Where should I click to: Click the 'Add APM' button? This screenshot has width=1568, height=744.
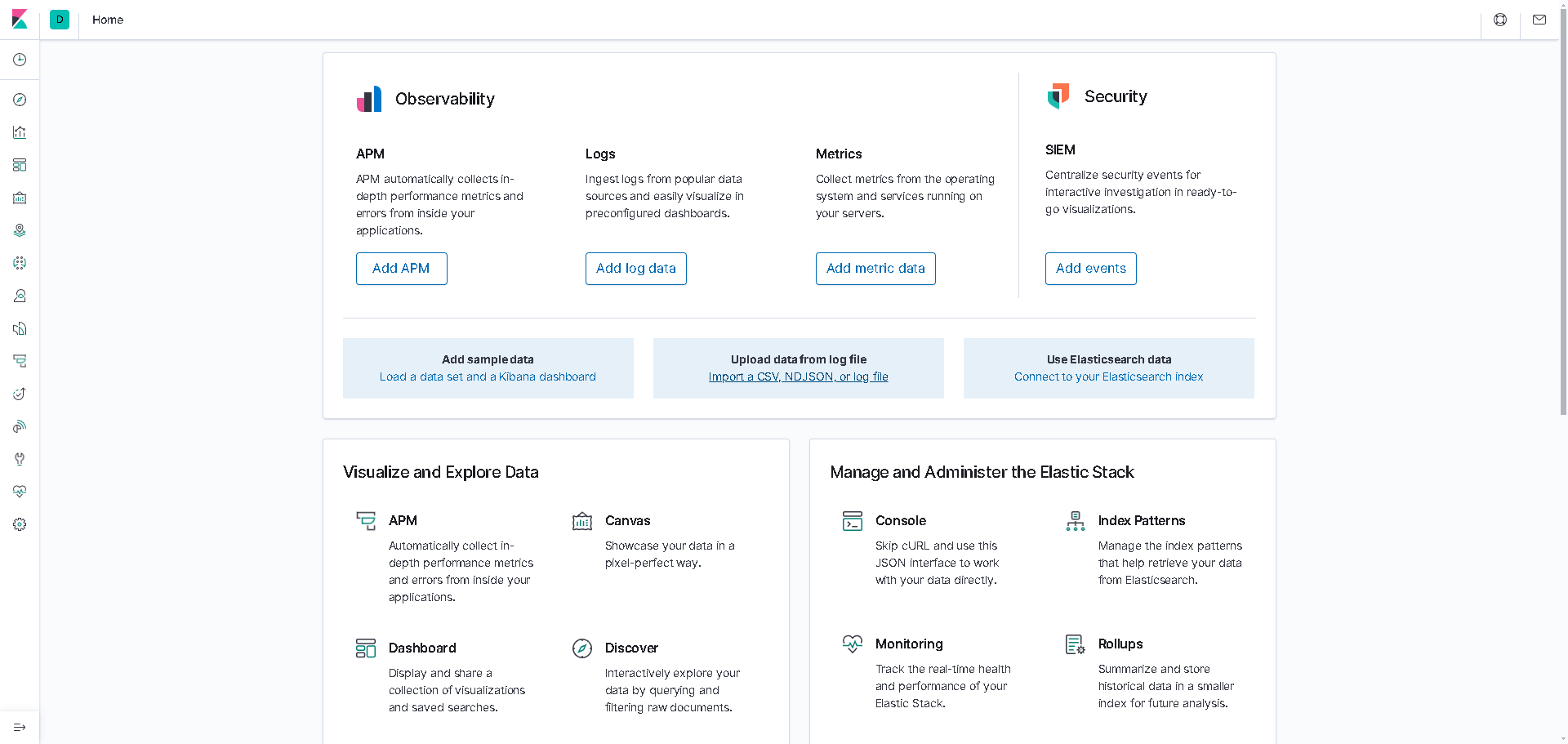coord(401,268)
